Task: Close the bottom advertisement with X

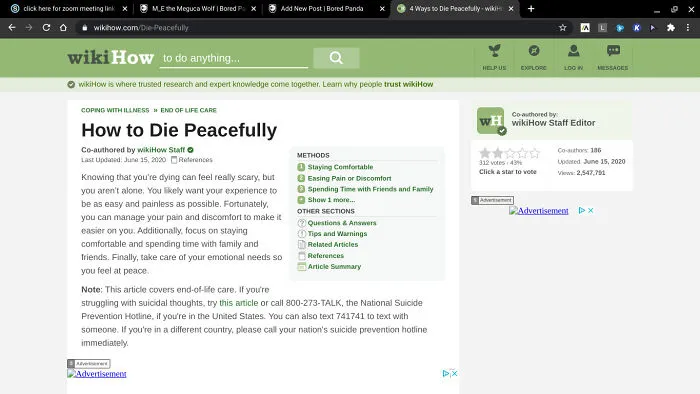Action: tap(454, 373)
